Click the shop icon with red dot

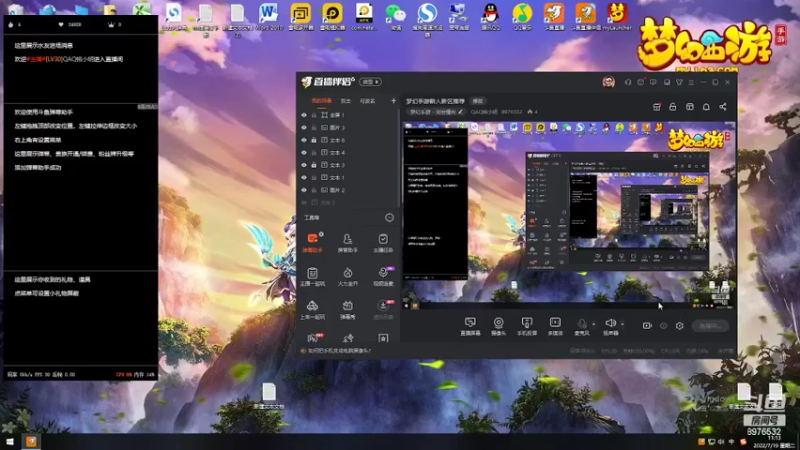[x=657, y=107]
